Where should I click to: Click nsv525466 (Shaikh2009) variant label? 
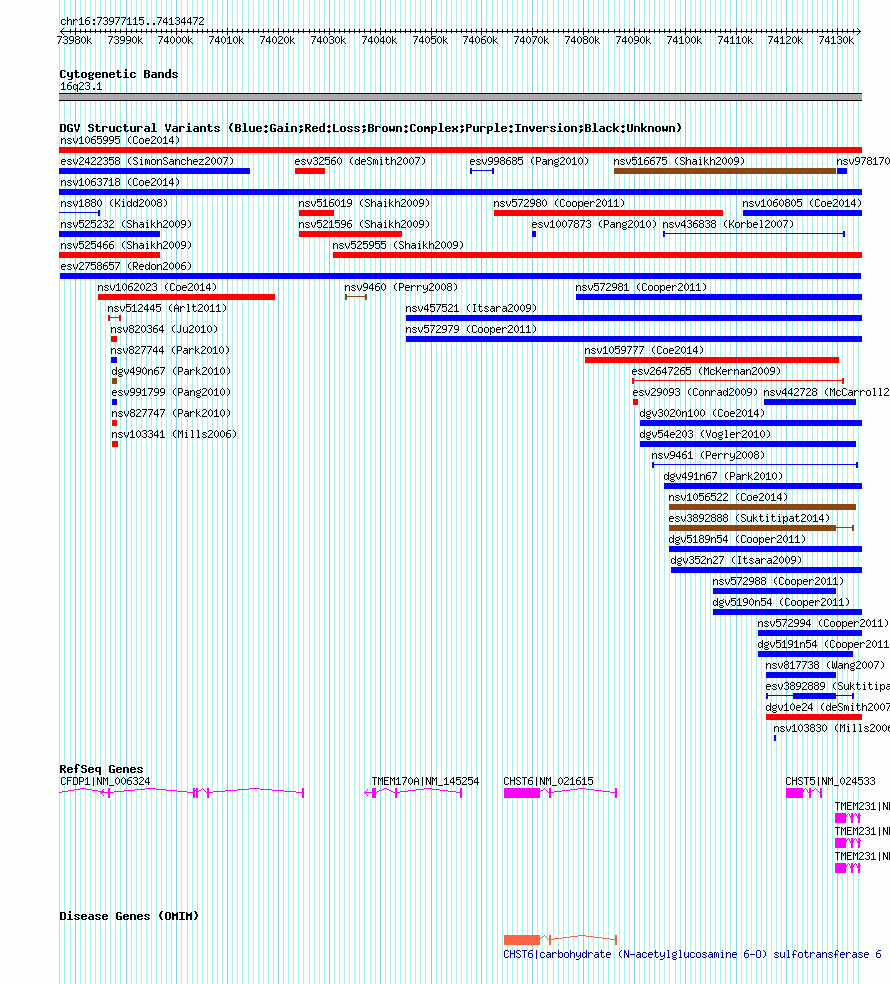pyautogui.click(x=126, y=245)
